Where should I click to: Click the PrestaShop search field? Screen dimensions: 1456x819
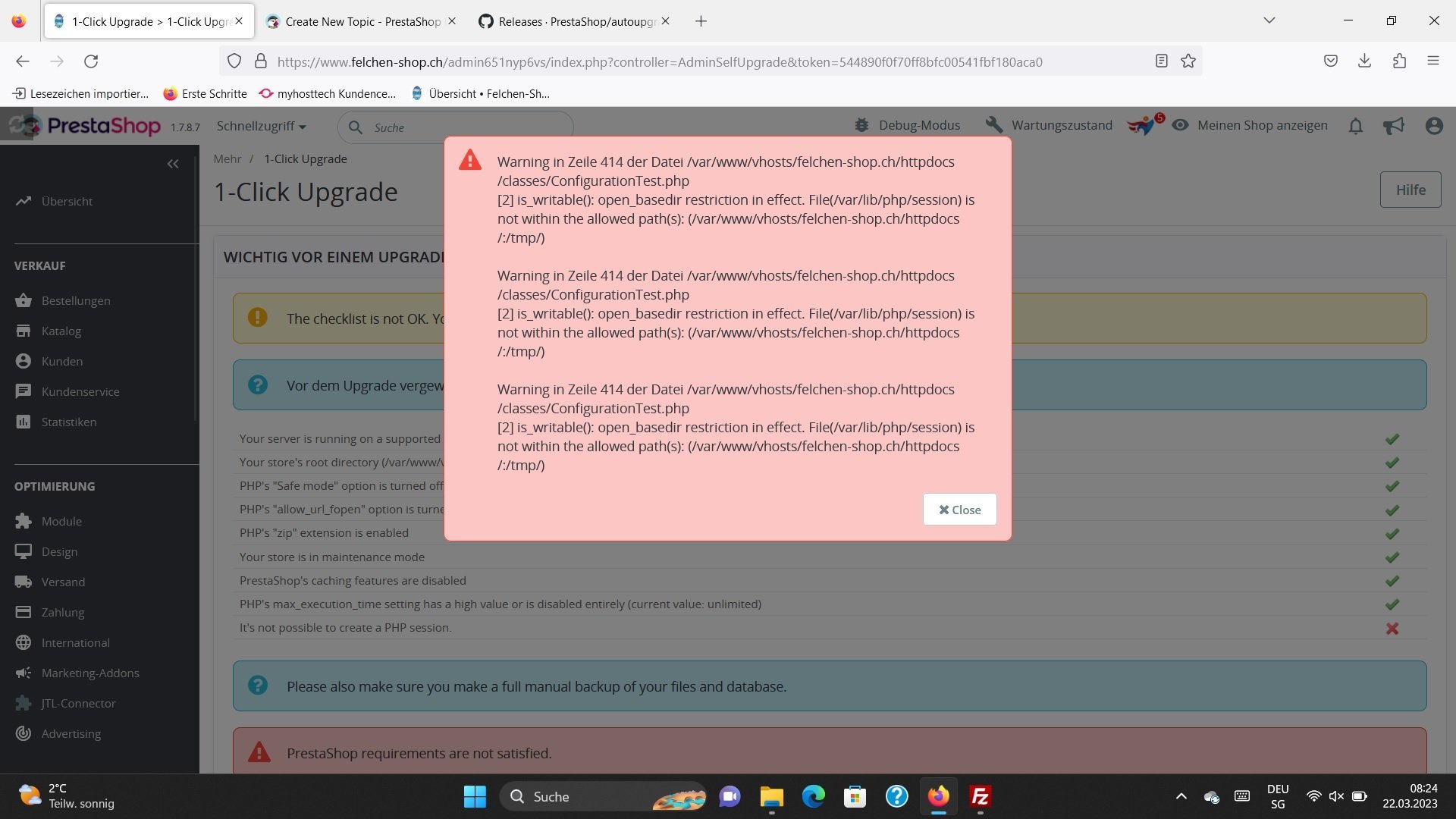point(463,127)
